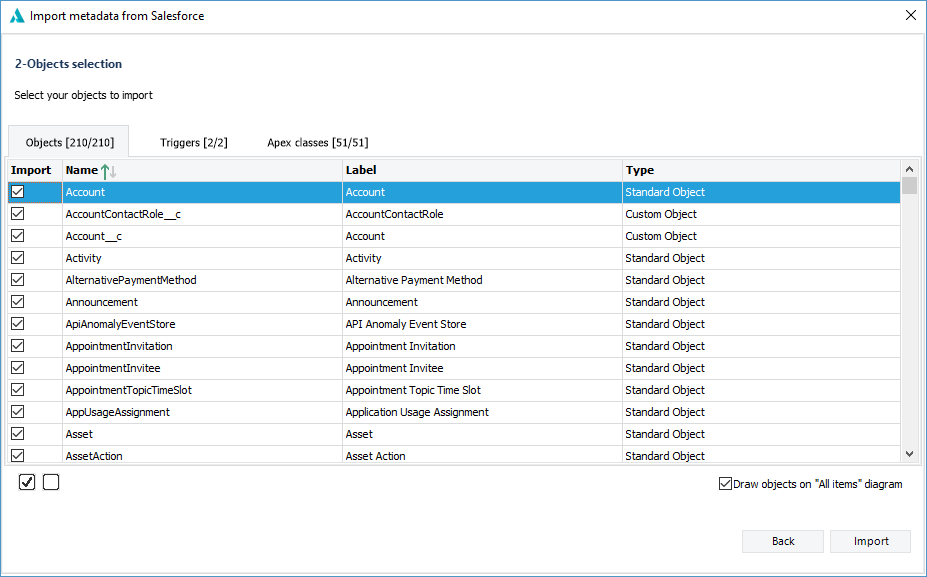
Task: Click the Back button
Action: pyautogui.click(x=782, y=541)
